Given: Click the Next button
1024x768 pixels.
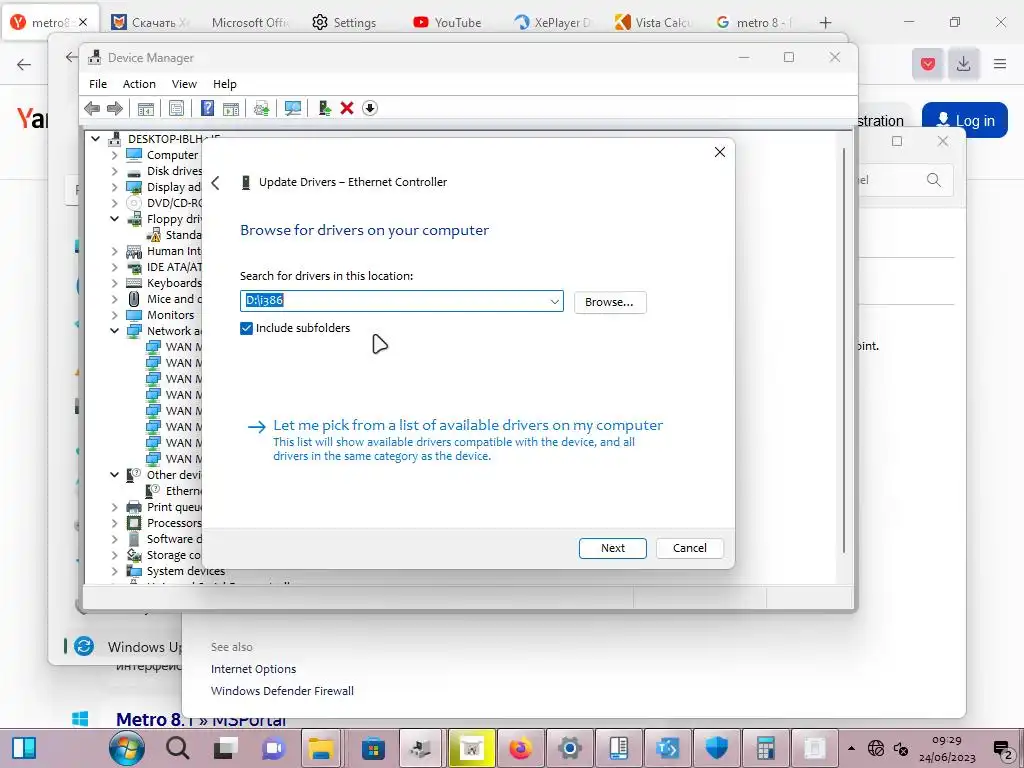Looking at the screenshot, I should tap(613, 549).
